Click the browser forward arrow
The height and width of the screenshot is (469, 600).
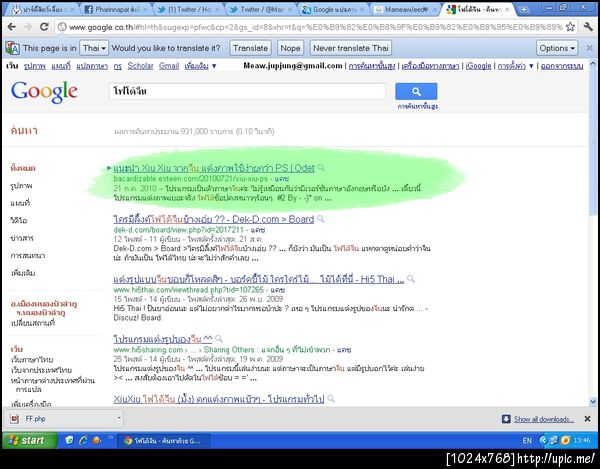[28, 27]
